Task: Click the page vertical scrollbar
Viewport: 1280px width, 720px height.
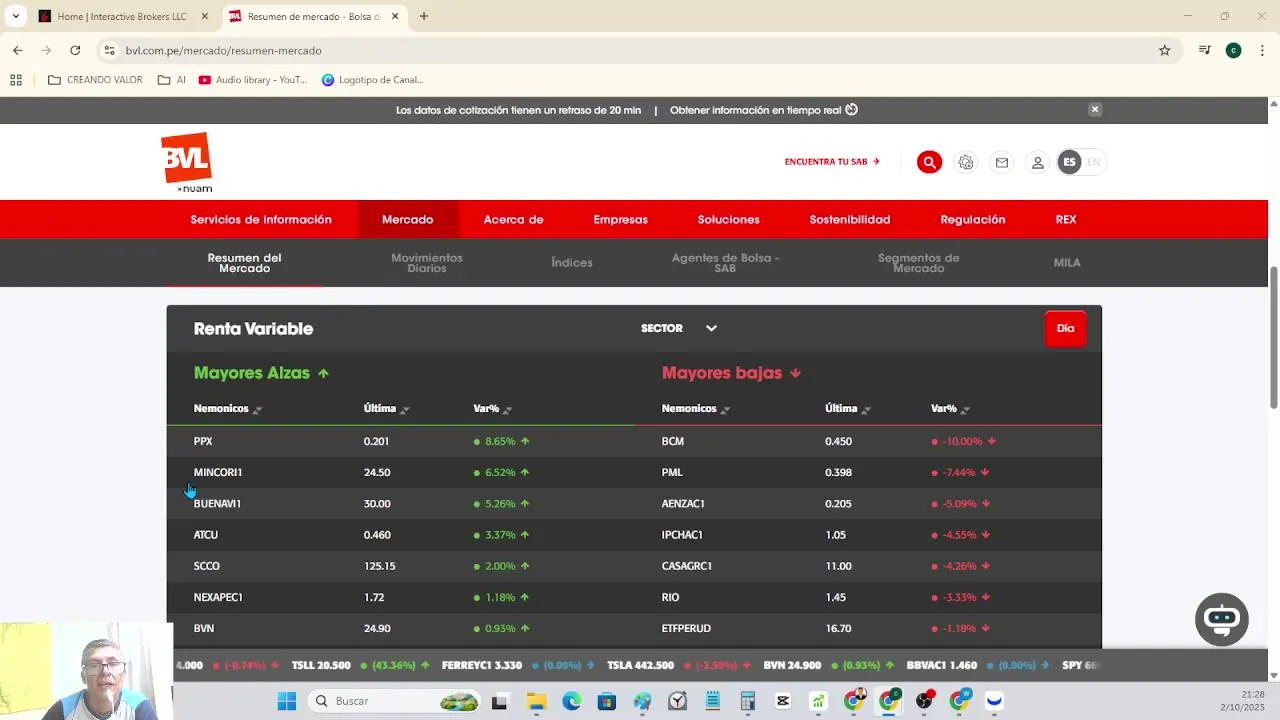Action: (x=1273, y=337)
